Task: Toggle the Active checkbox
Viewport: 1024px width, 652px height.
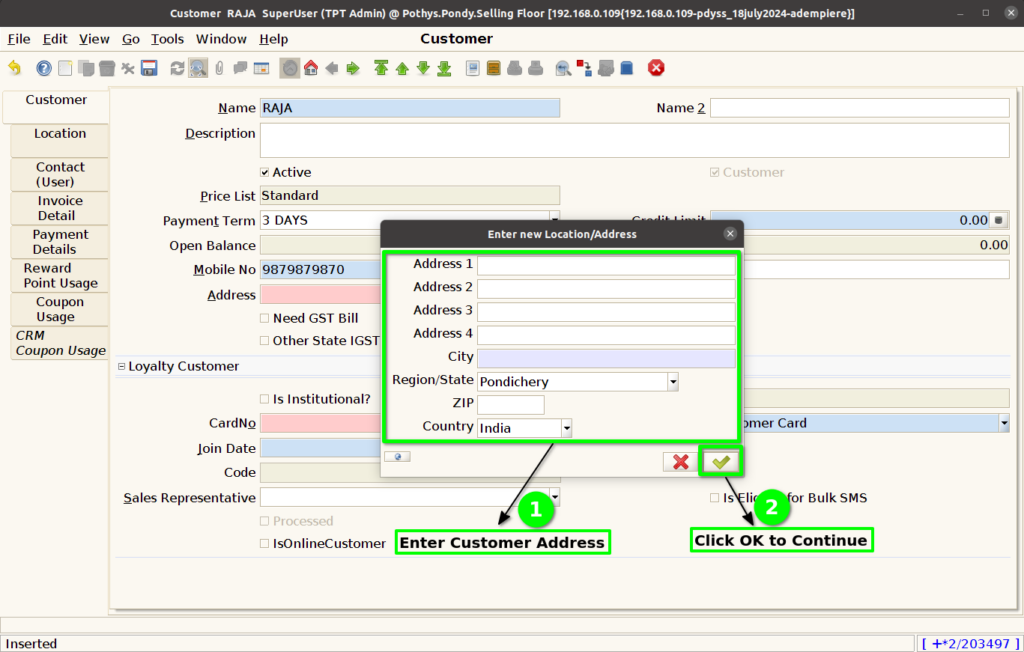Action: [x=264, y=172]
